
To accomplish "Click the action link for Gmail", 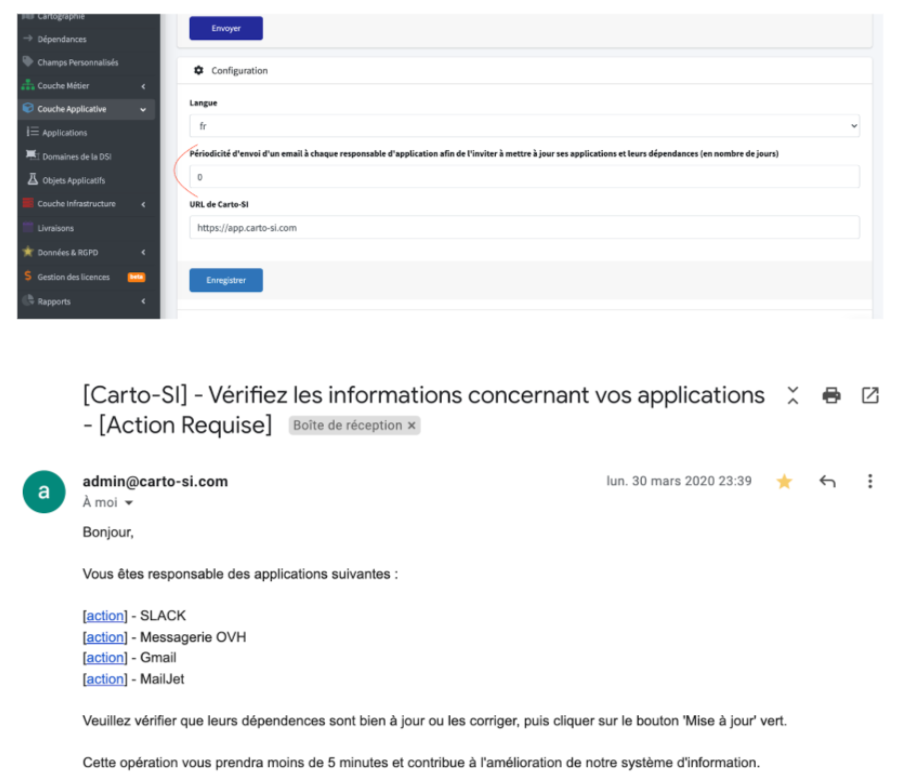I will tap(105, 658).
